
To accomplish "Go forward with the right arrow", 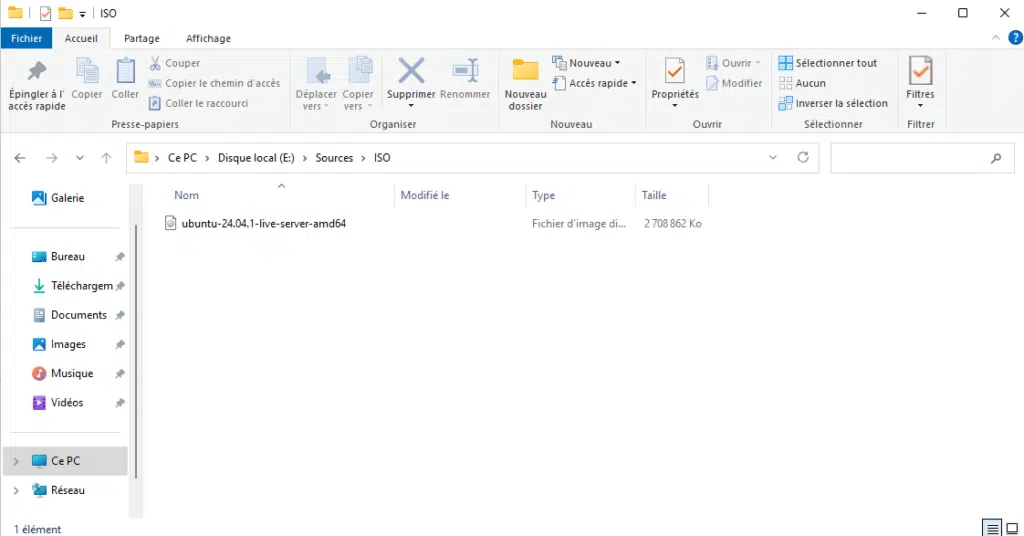I will [52, 158].
